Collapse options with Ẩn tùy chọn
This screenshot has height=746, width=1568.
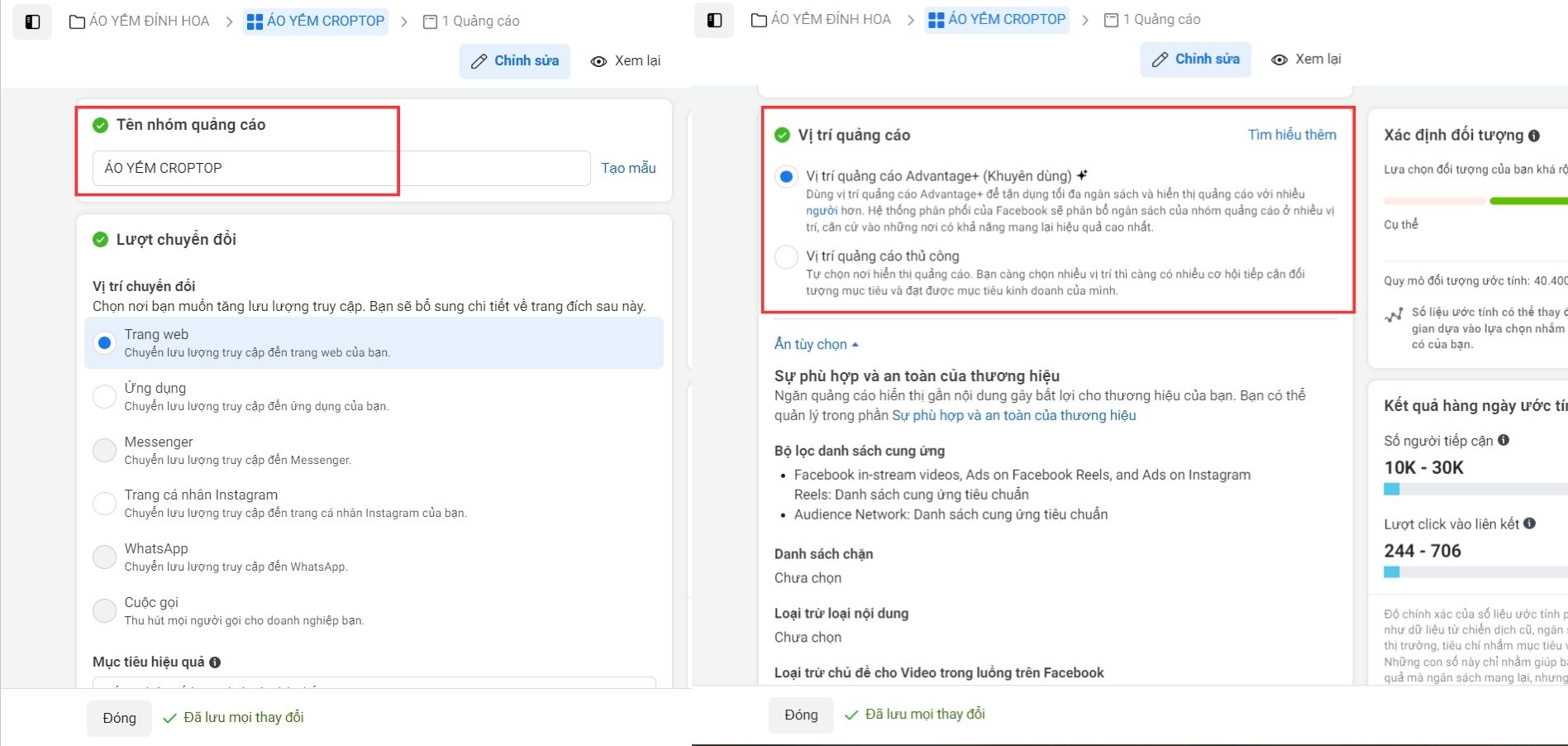(816, 344)
